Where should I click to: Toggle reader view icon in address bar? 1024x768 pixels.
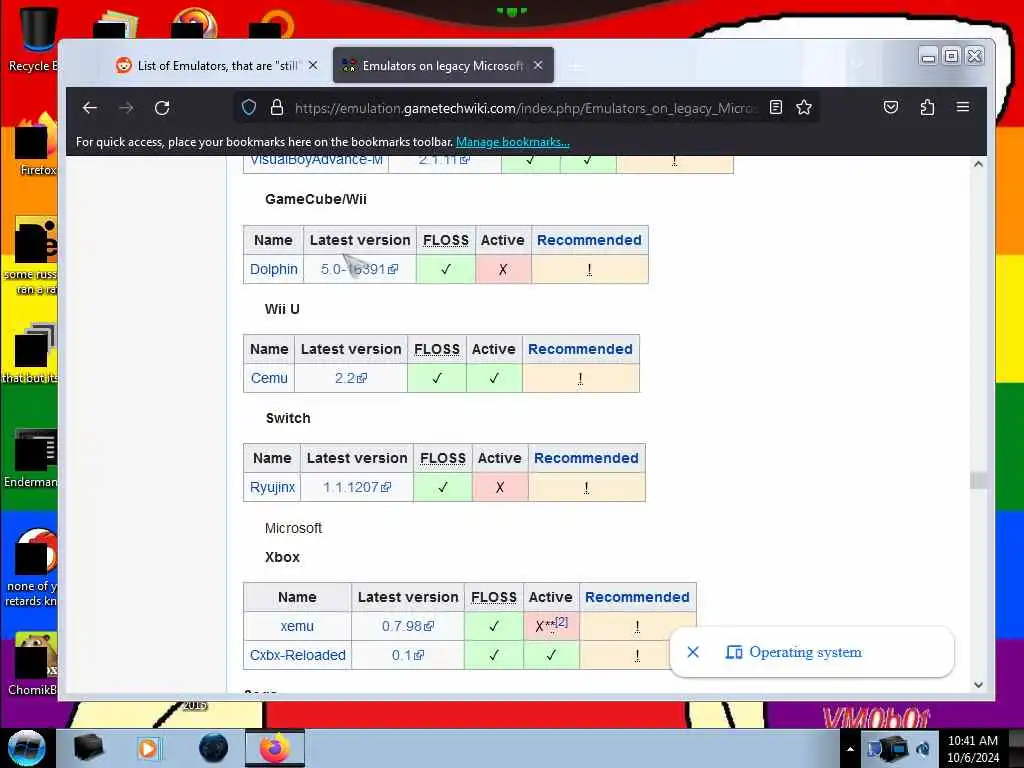[776, 107]
